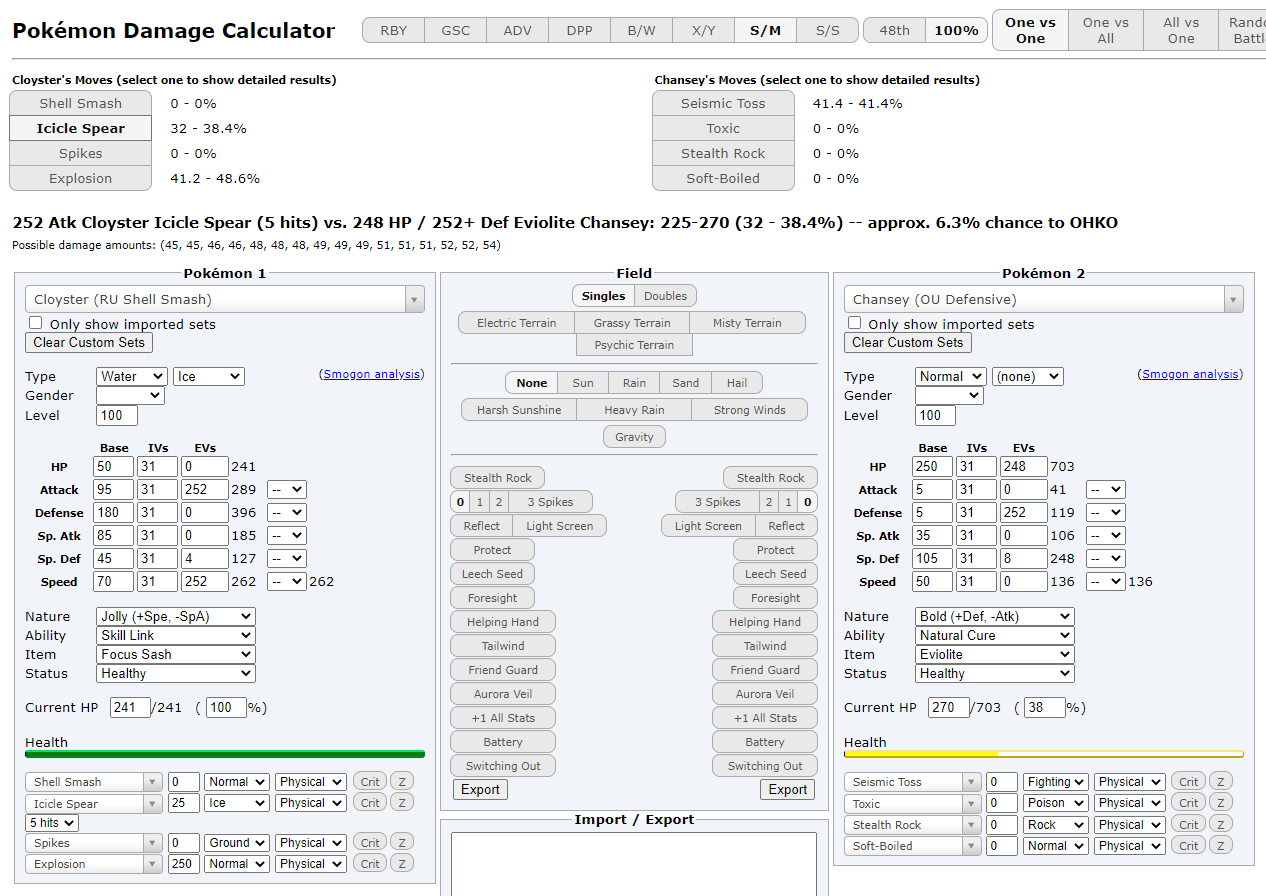Toggle Pokémon 1 only show imported sets
This screenshot has width=1266, height=896.
pos(36,323)
